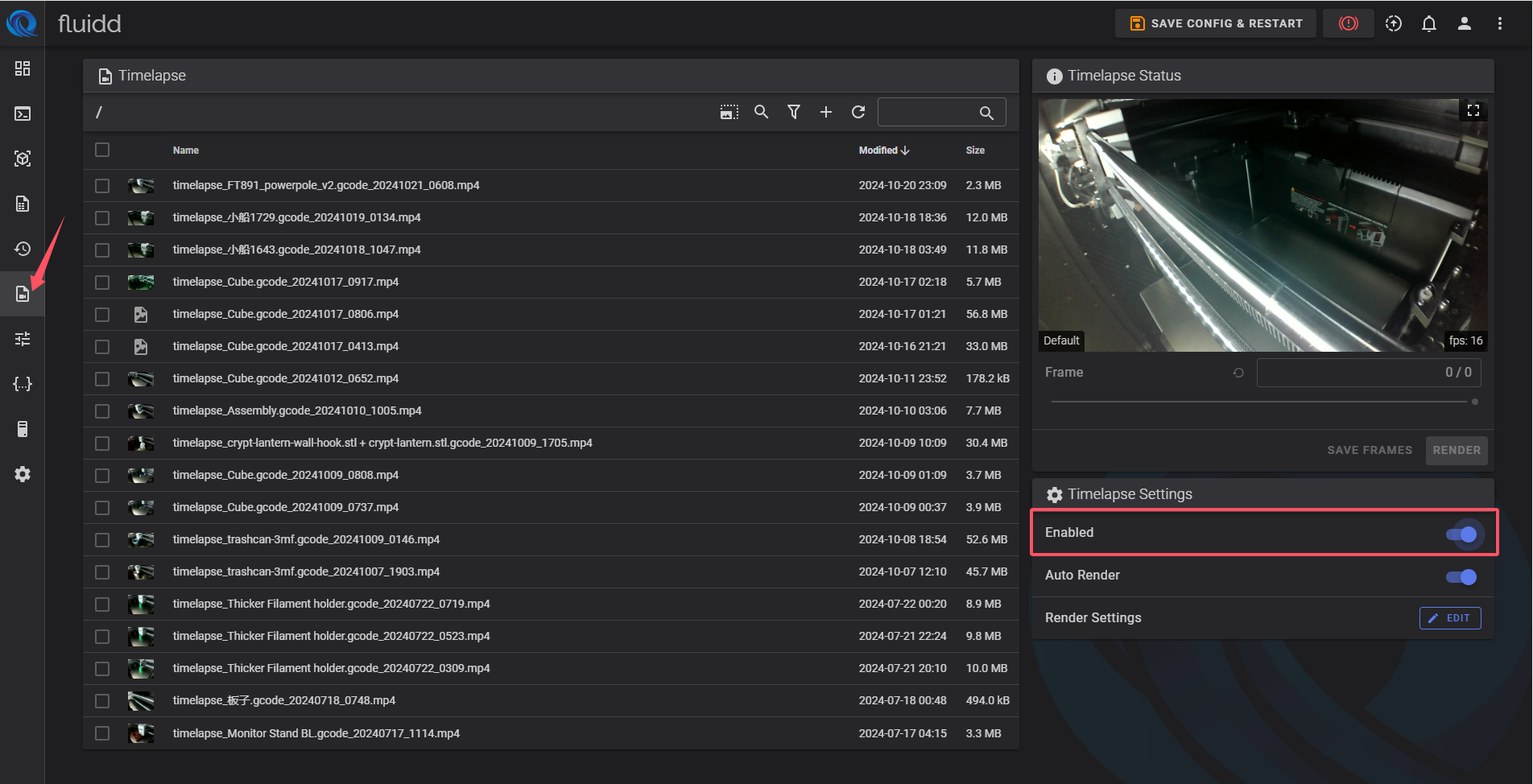This screenshot has height=784, width=1533.
Task: Click the emergency stop icon
Action: click(x=1348, y=23)
